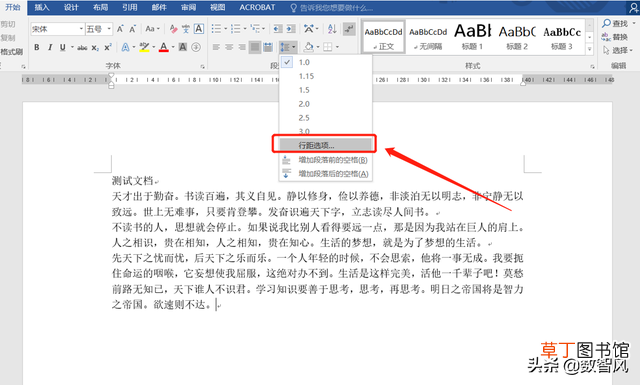
Task: Open the font size combo box
Action: point(99,29)
